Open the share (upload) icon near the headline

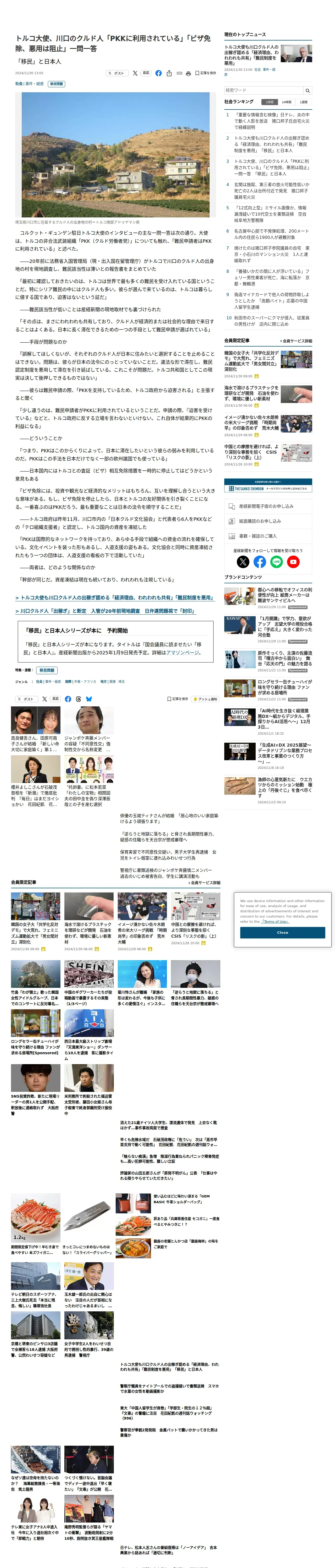169,73
